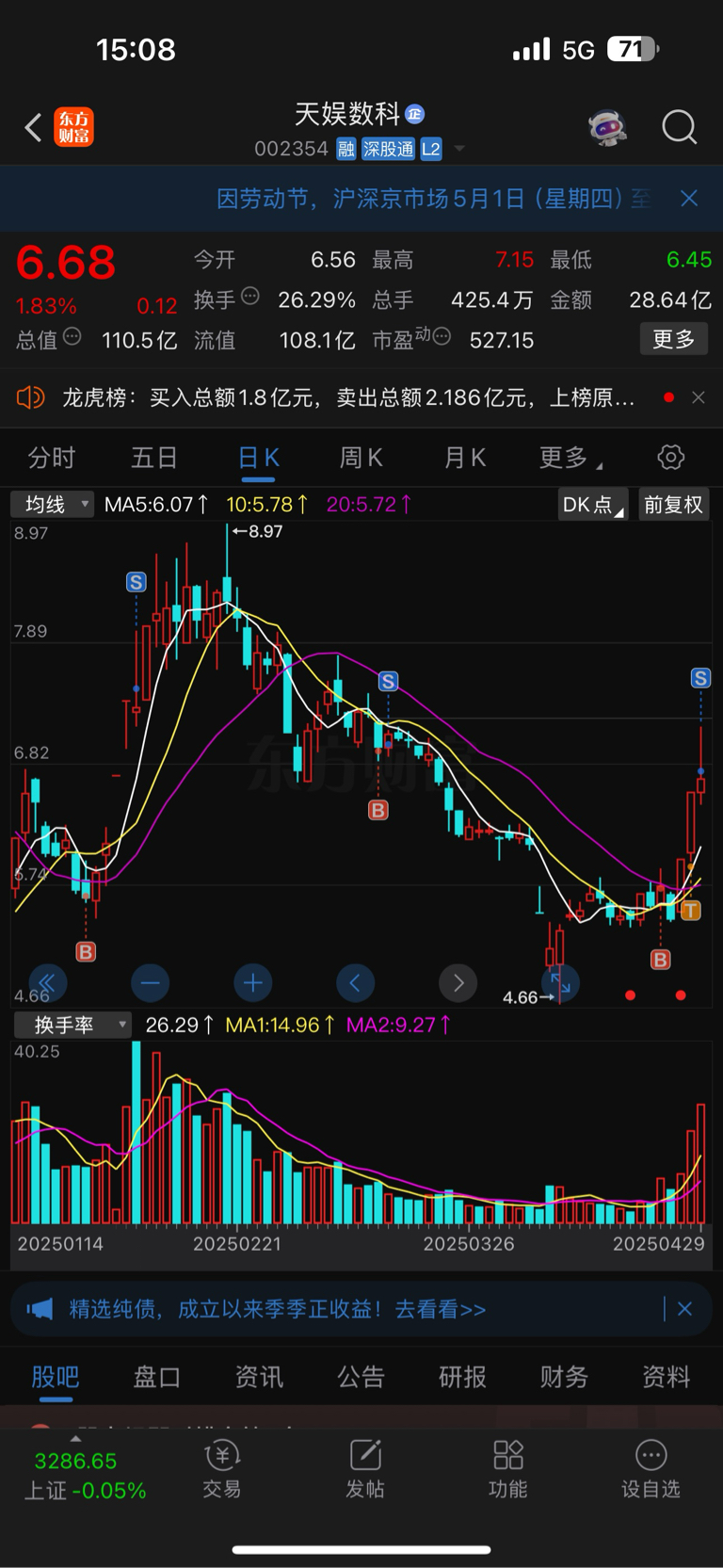Switch to the 五日 chart tab

pyautogui.click(x=154, y=458)
